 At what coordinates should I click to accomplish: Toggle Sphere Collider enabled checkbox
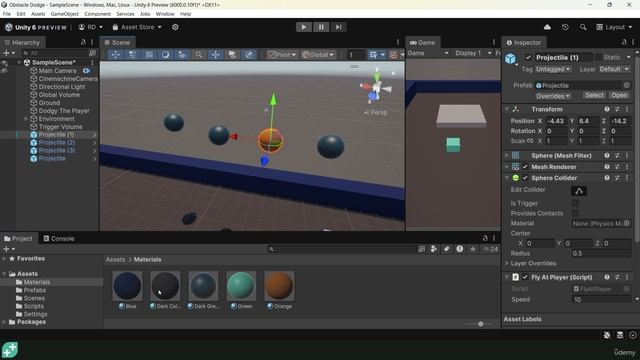[525, 178]
